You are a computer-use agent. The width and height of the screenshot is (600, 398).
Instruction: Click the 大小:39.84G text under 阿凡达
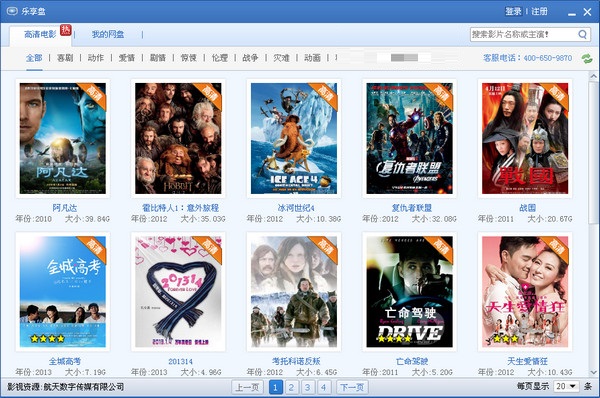(87, 219)
